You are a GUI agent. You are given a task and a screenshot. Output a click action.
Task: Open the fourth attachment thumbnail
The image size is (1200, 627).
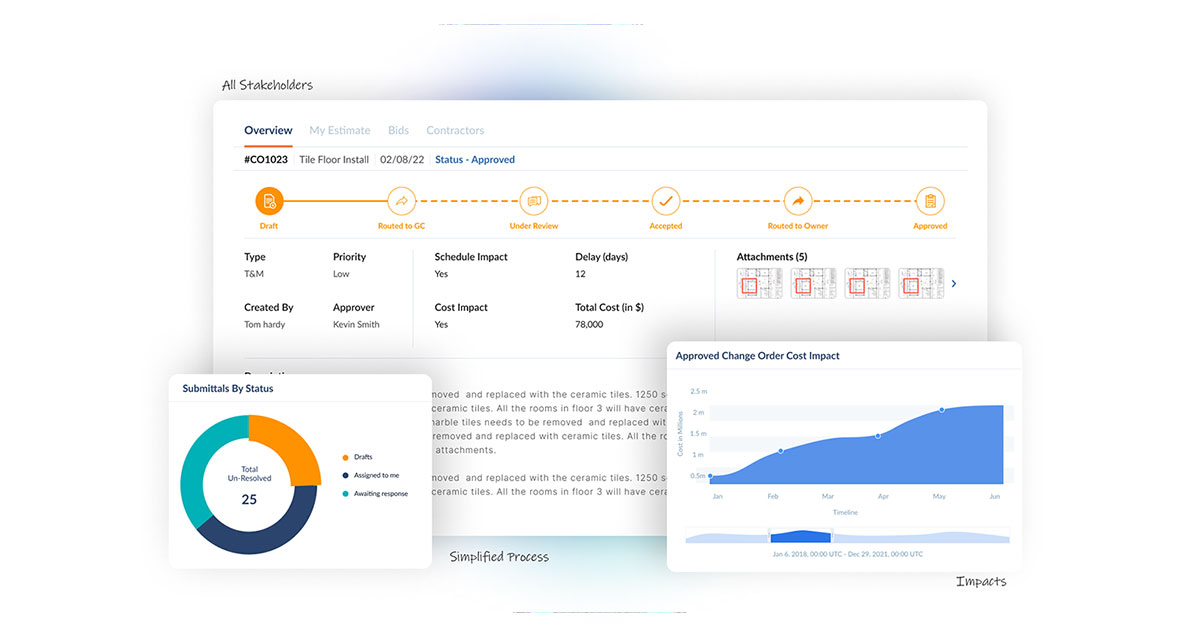(921, 283)
